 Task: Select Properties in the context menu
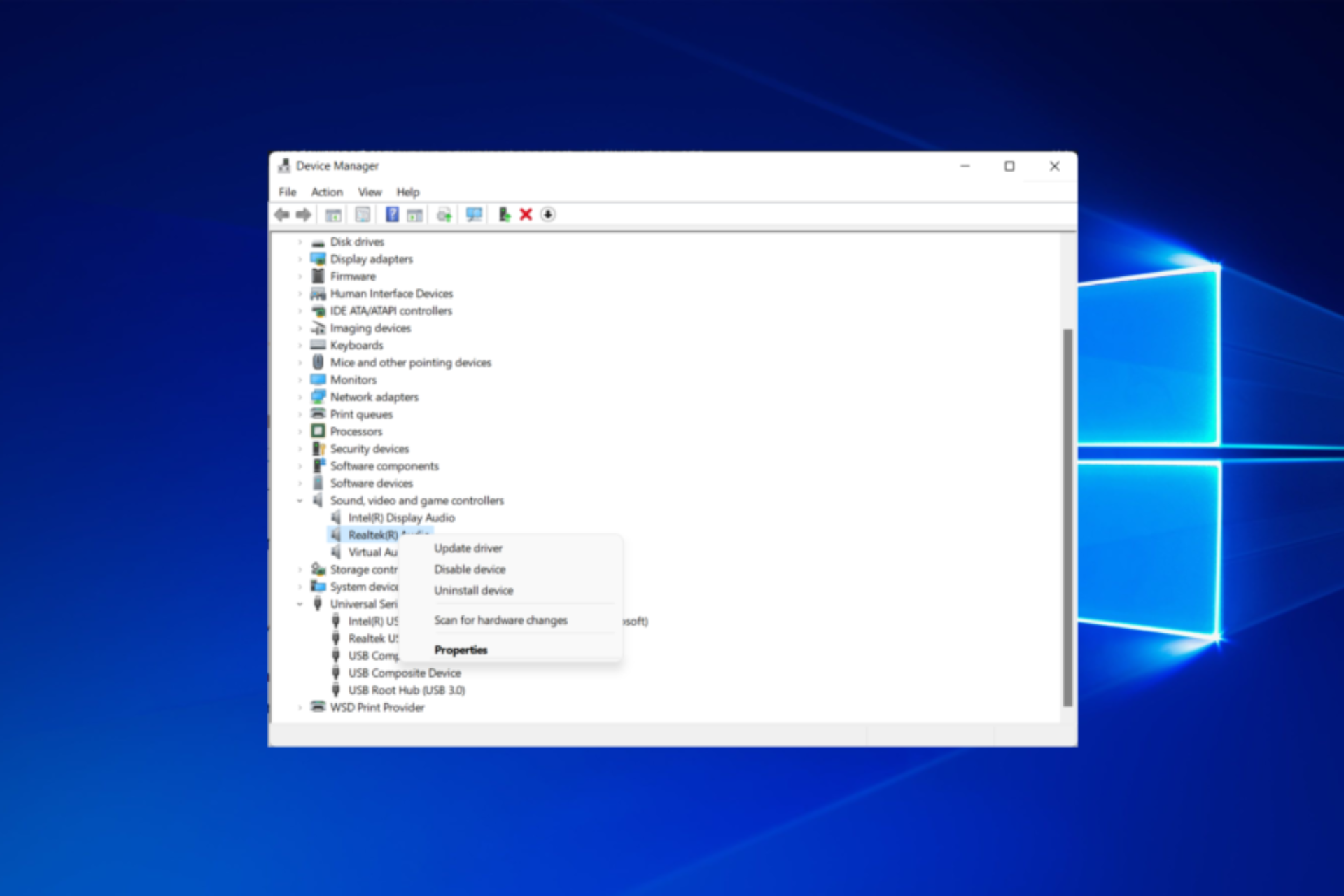point(461,650)
